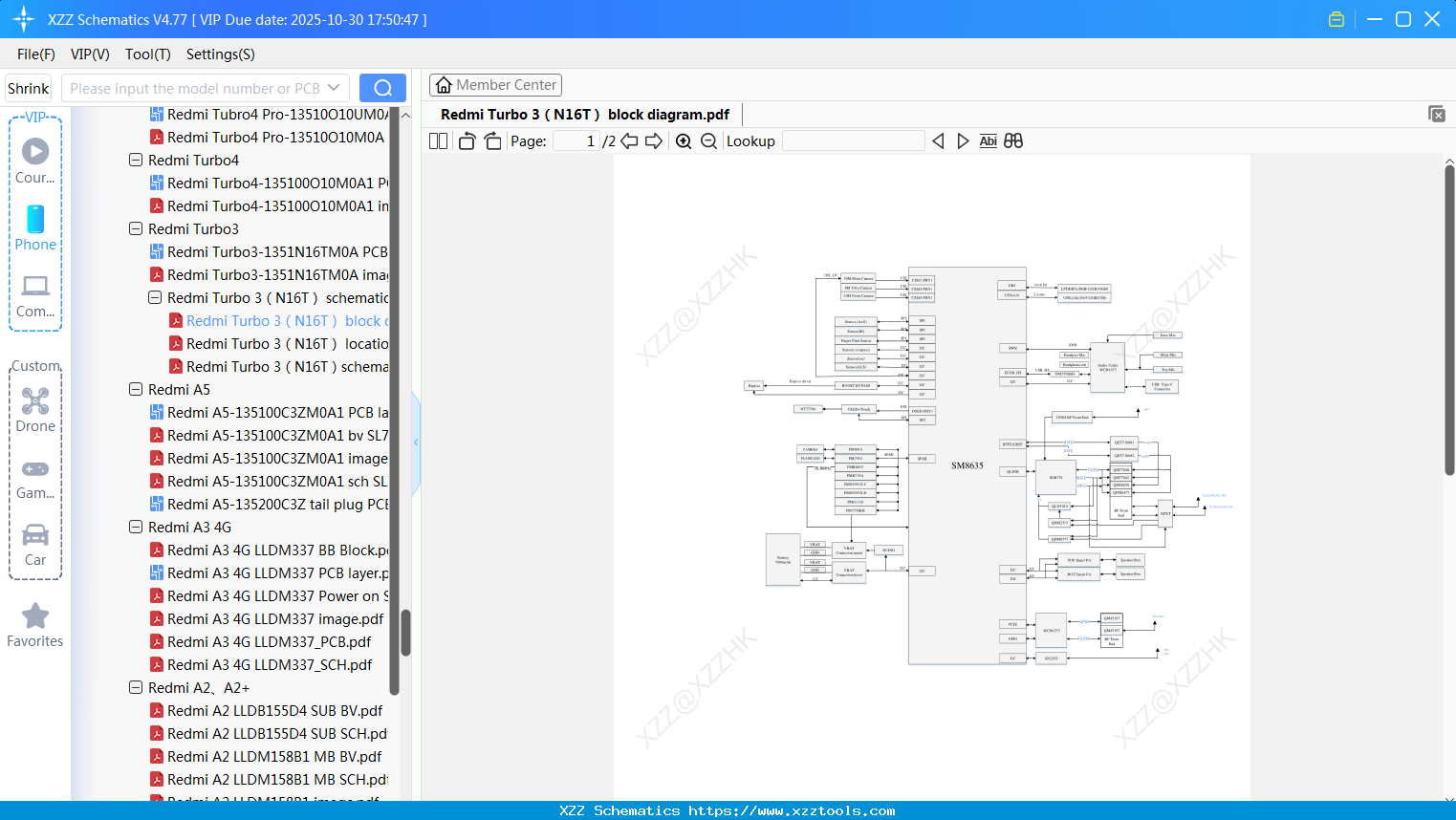Click the blue search magnifier button

click(x=382, y=87)
